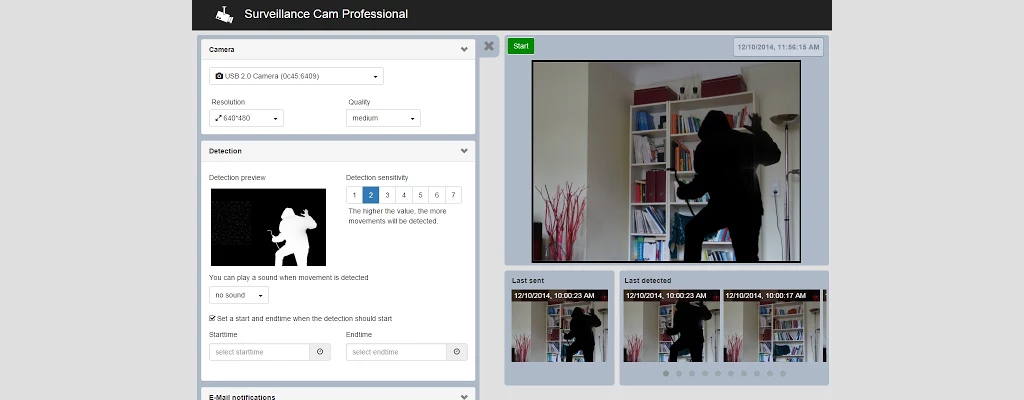Viewport: 1024px width, 400px height.
Task: Set detection sensitivity to 6
Action: click(437, 195)
